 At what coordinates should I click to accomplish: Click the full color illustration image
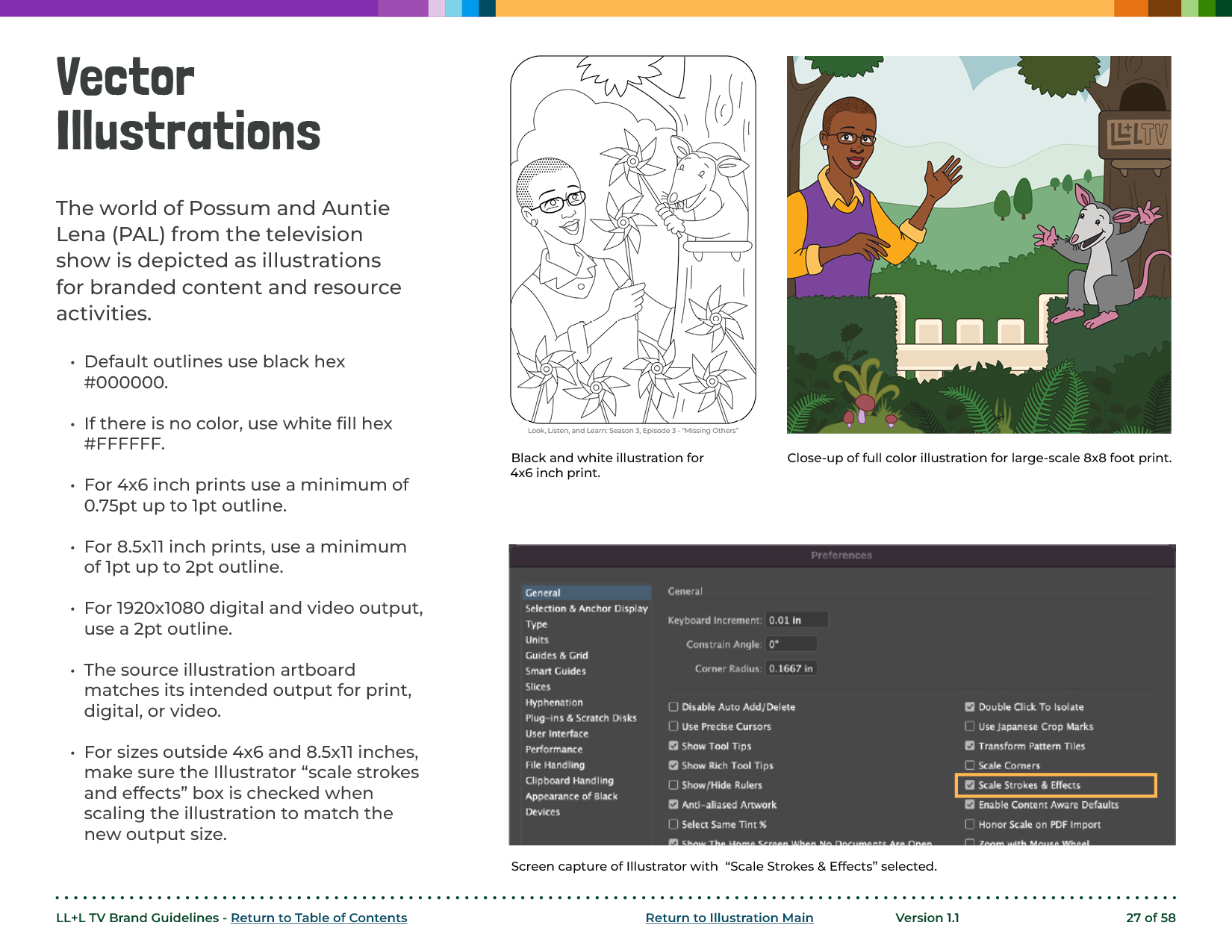[979, 244]
